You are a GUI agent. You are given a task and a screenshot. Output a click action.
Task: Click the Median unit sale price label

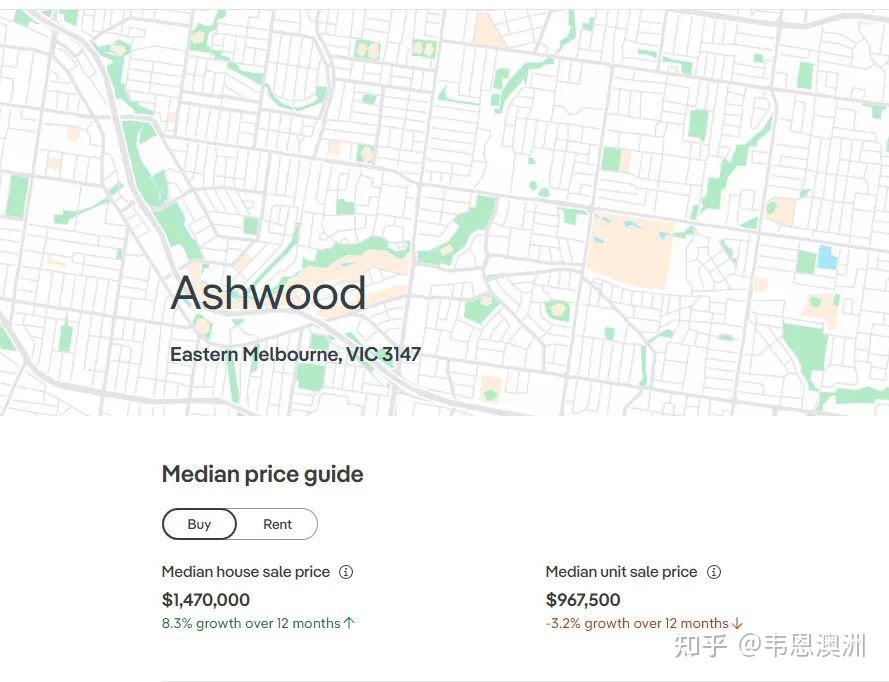pos(621,571)
